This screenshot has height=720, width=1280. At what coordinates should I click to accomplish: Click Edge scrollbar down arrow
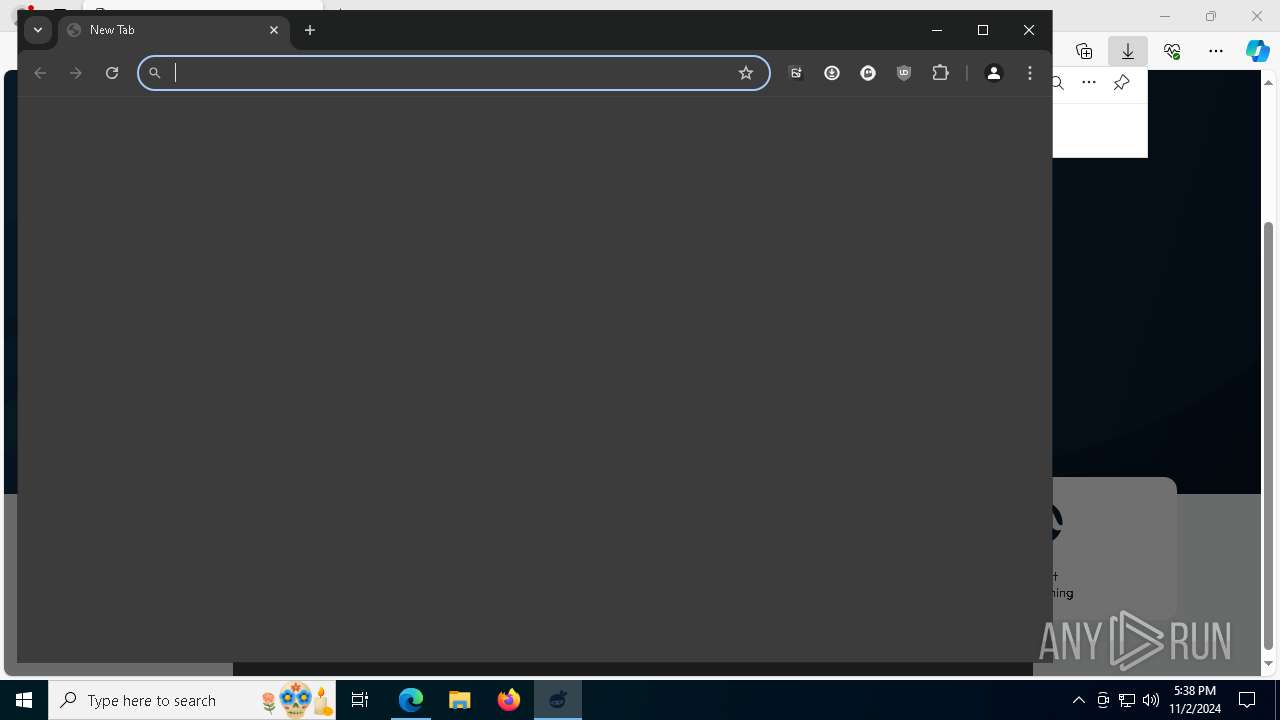[1269, 664]
